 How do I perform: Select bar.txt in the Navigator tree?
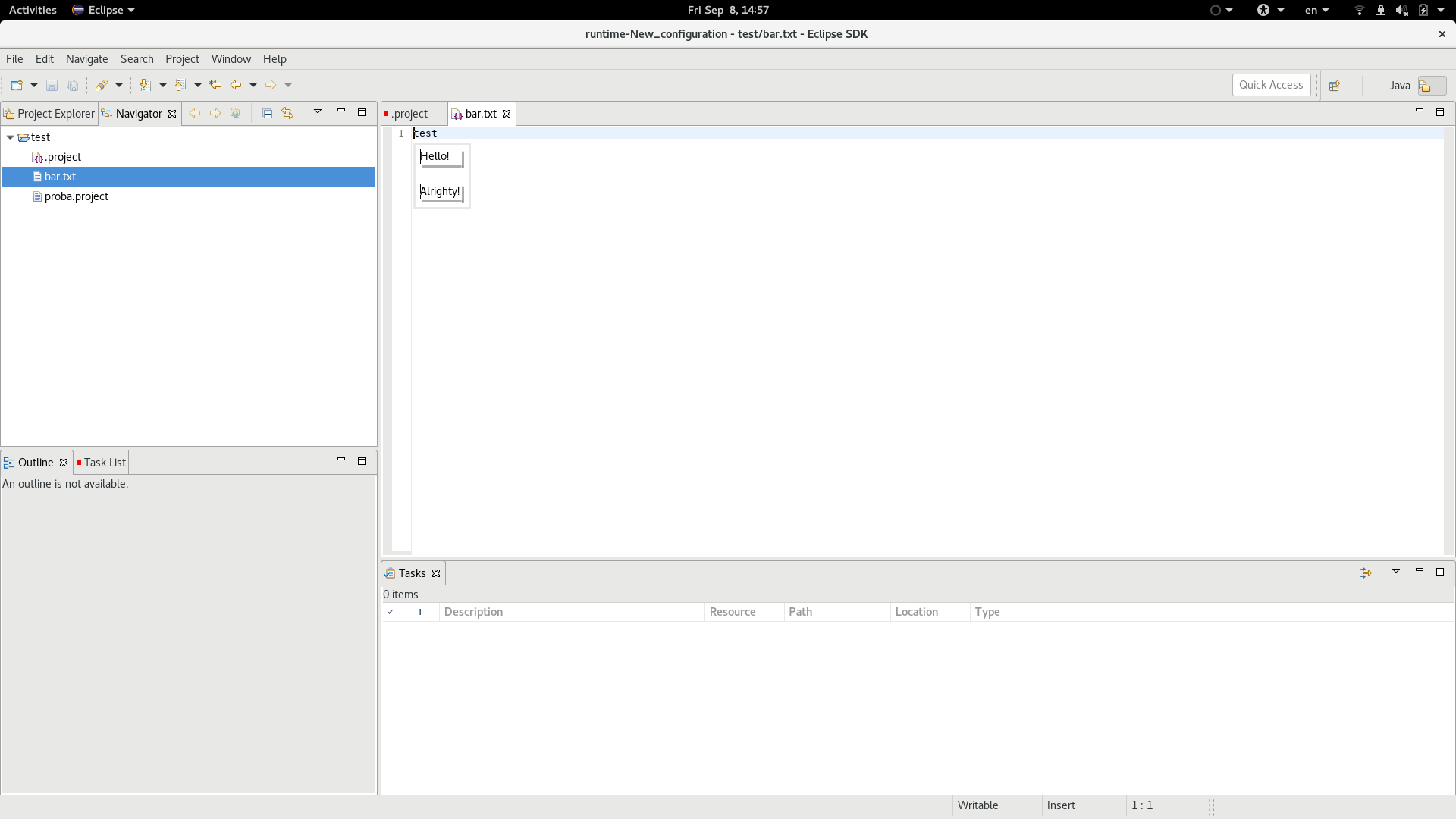189,177
